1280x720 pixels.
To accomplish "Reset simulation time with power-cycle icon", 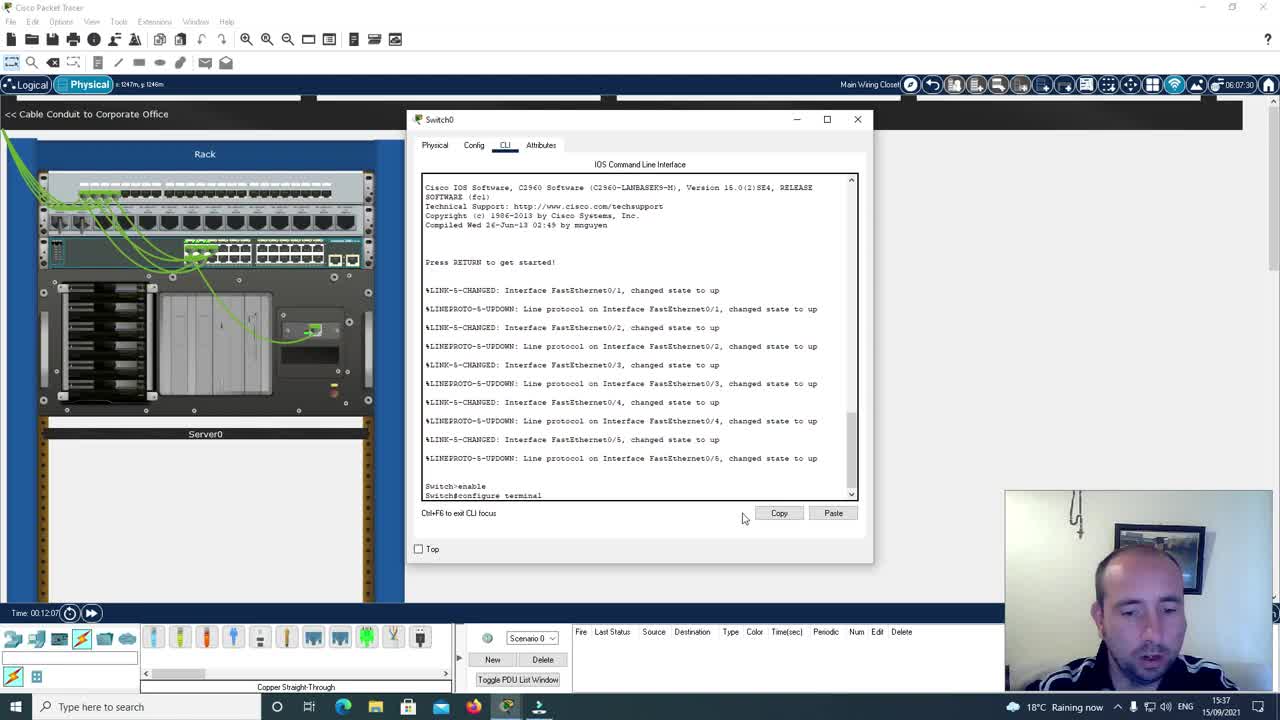I will click(70, 613).
